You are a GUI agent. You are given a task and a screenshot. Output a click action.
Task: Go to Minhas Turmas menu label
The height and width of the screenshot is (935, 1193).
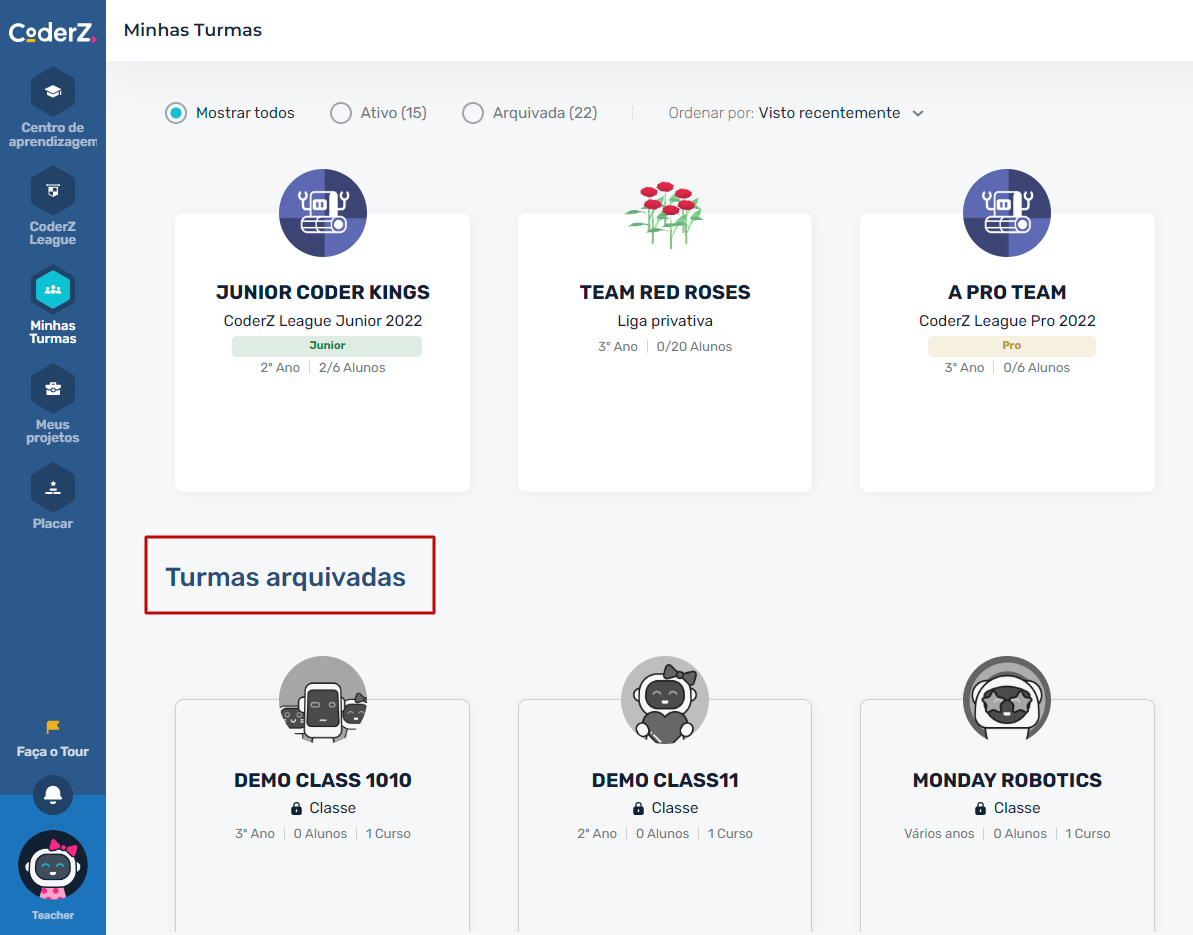click(52, 332)
